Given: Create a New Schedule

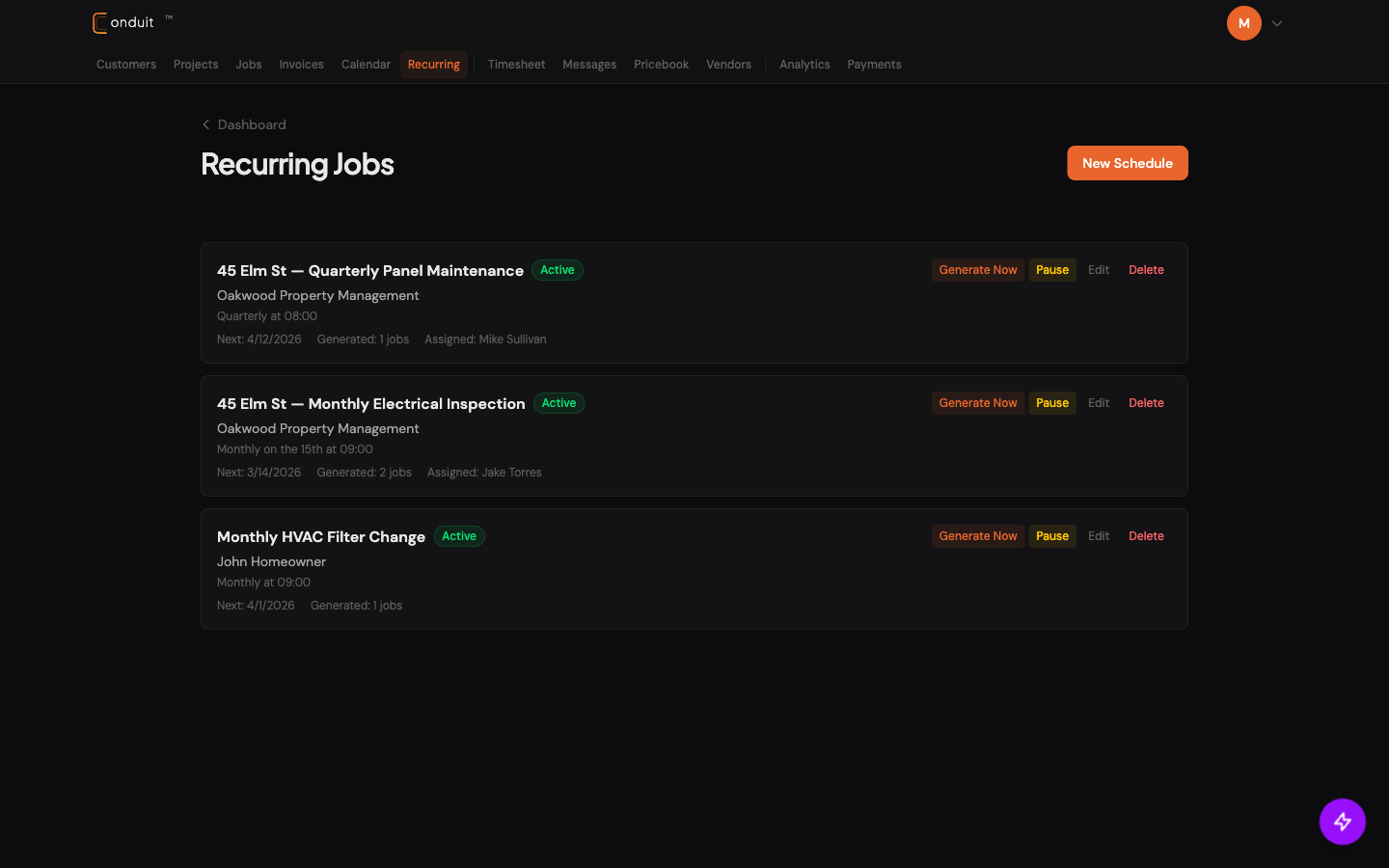Looking at the screenshot, I should click(1128, 163).
